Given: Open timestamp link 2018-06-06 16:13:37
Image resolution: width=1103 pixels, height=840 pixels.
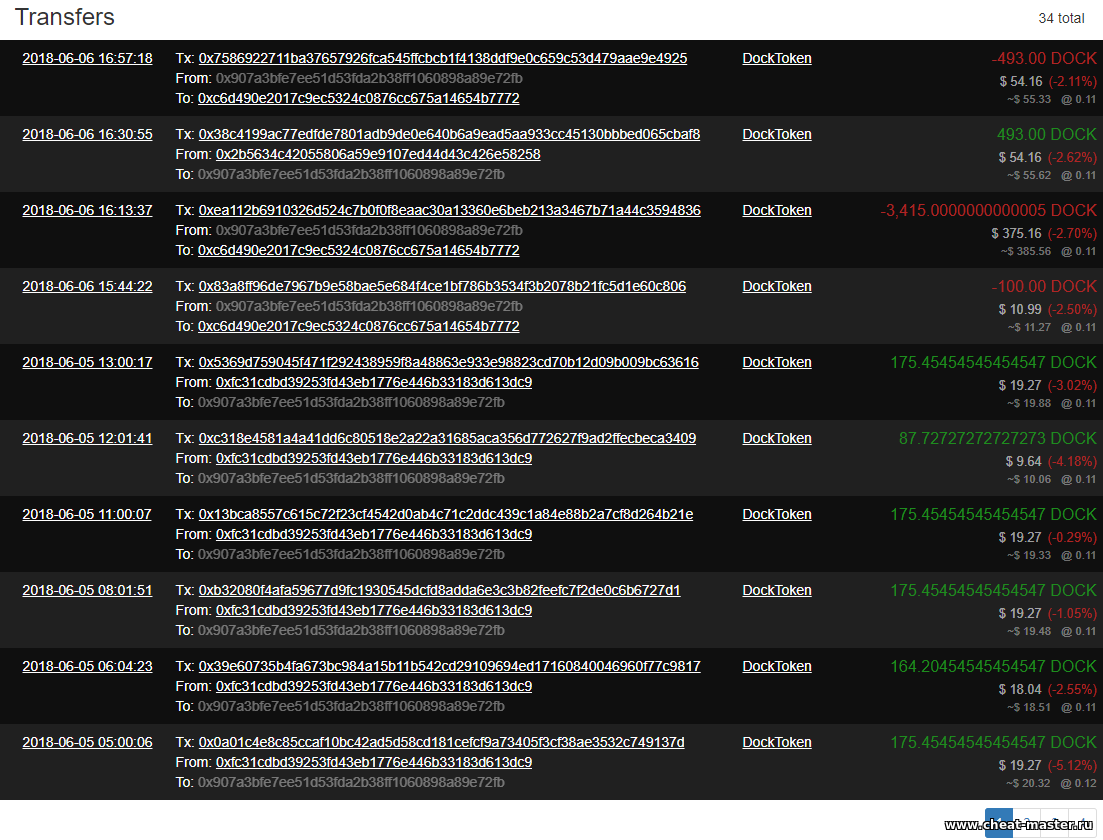Looking at the screenshot, I should coord(87,210).
